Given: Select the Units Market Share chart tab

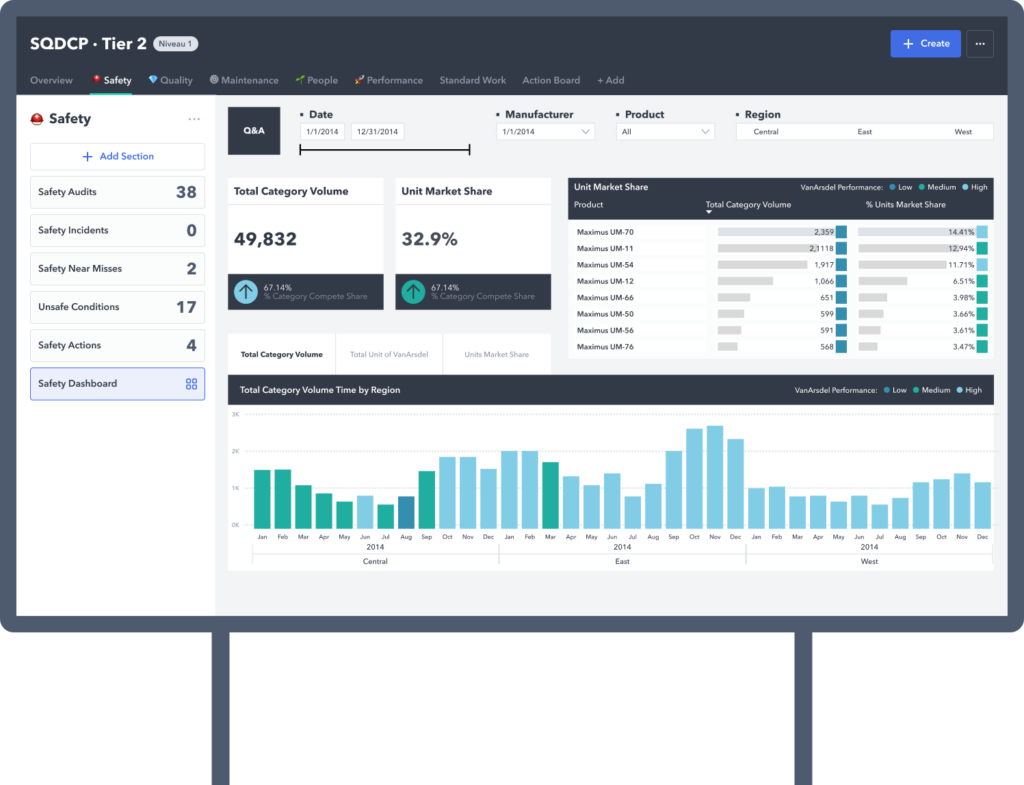Looking at the screenshot, I should (496, 355).
